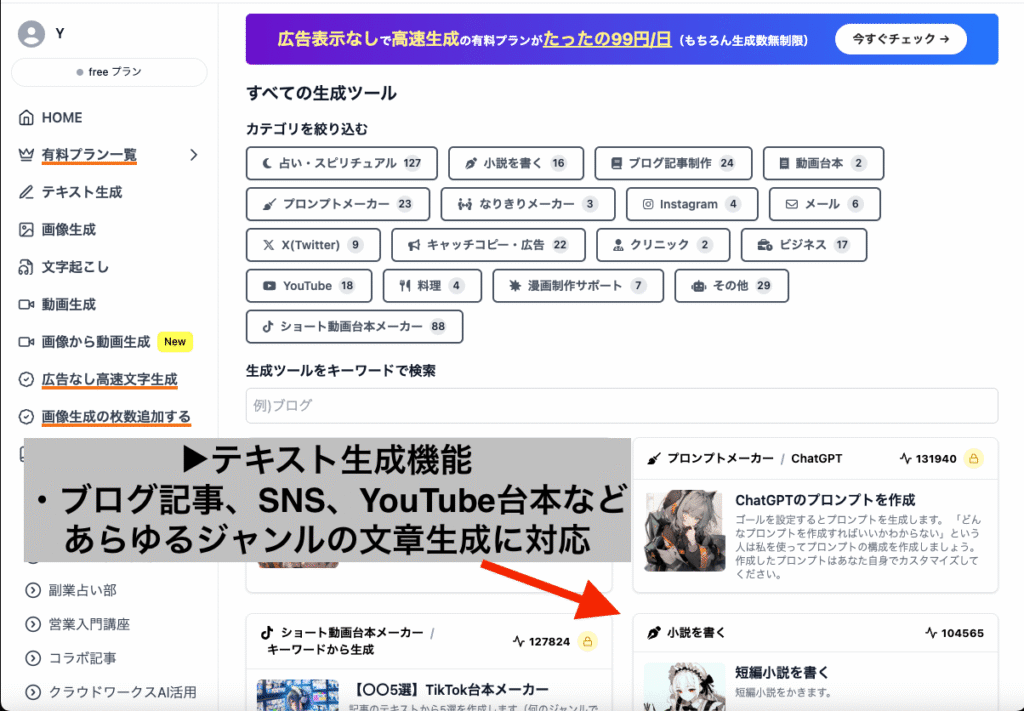Click the arrow icon beside コラボ記事
This screenshot has height=711, width=1024.
click(33, 658)
